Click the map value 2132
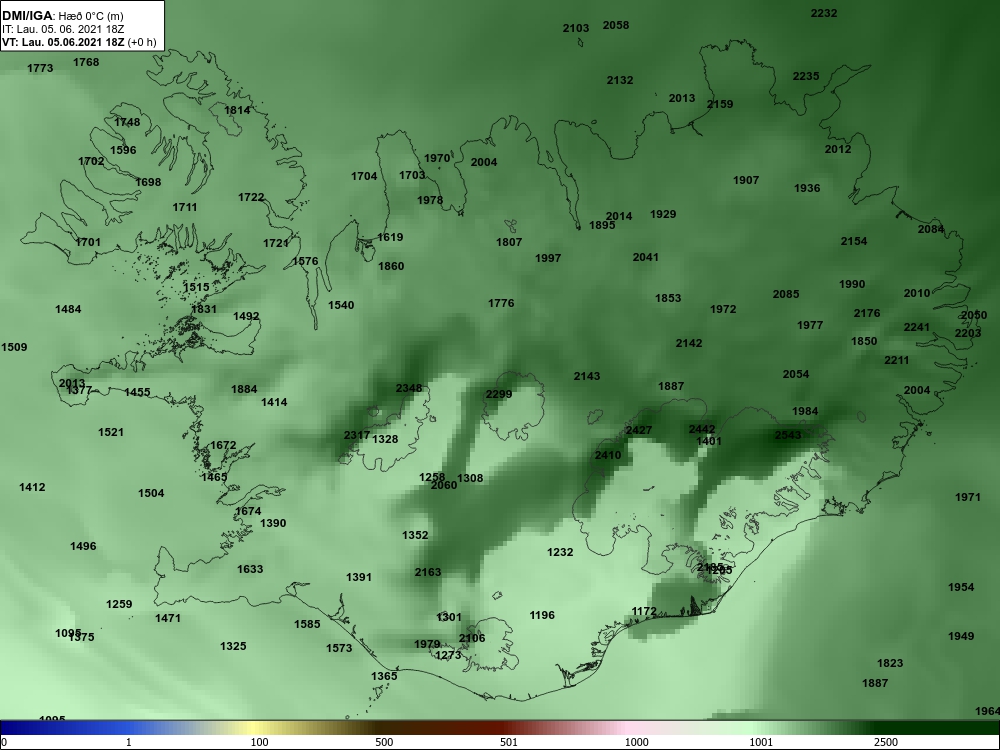Viewport: 1000px width, 750px height. (x=620, y=80)
